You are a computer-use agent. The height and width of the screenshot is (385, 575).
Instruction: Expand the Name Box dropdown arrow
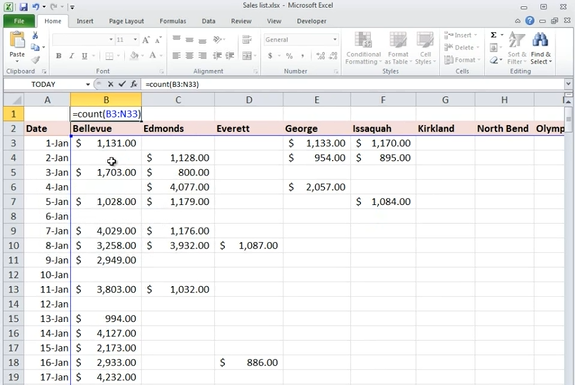88,84
